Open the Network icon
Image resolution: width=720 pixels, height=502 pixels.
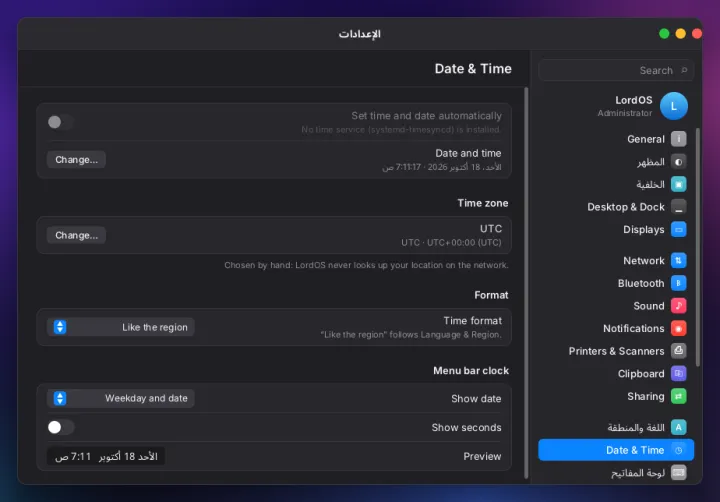click(678, 260)
